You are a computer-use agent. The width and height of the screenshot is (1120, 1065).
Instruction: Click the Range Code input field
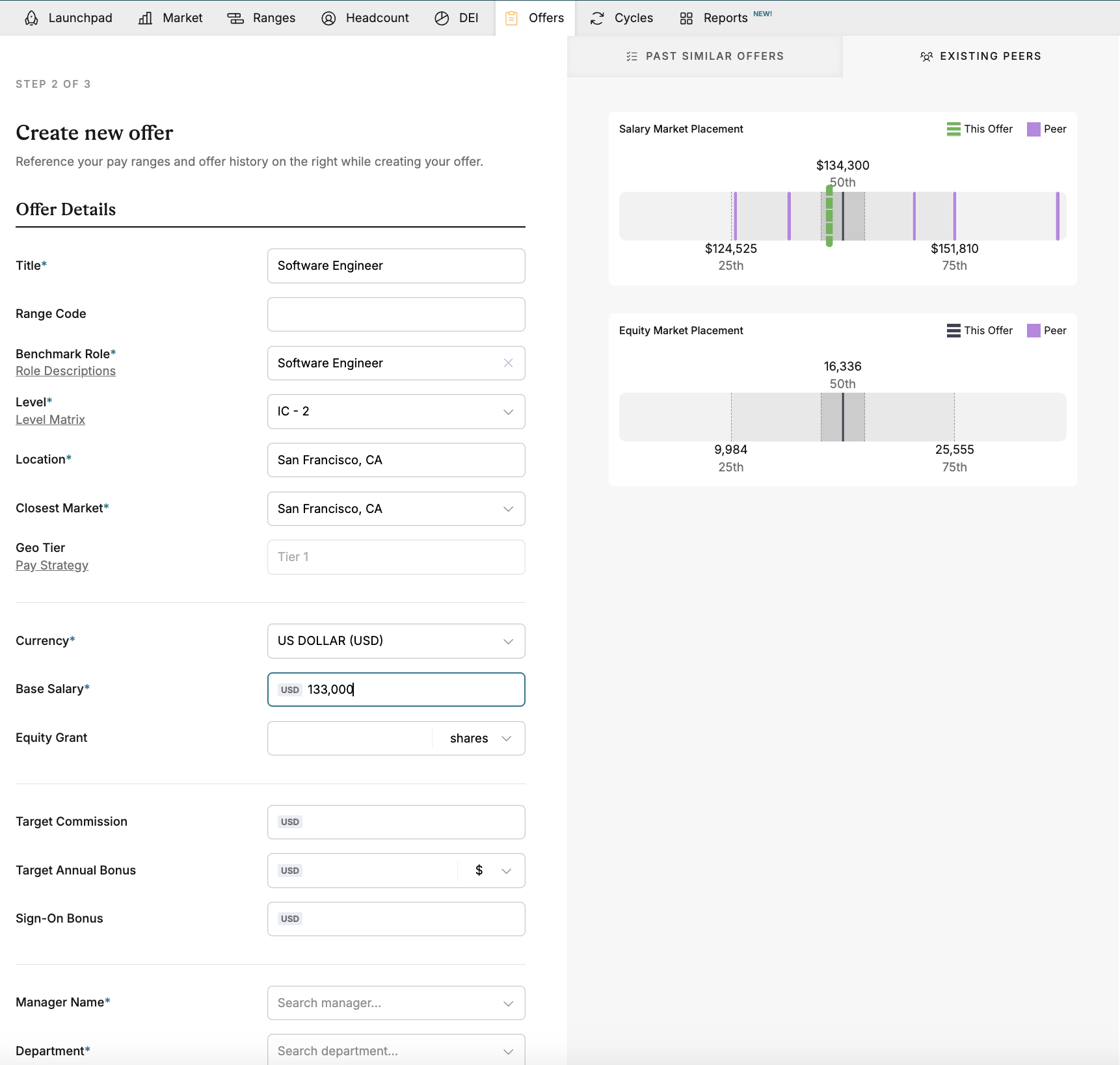[x=396, y=314]
